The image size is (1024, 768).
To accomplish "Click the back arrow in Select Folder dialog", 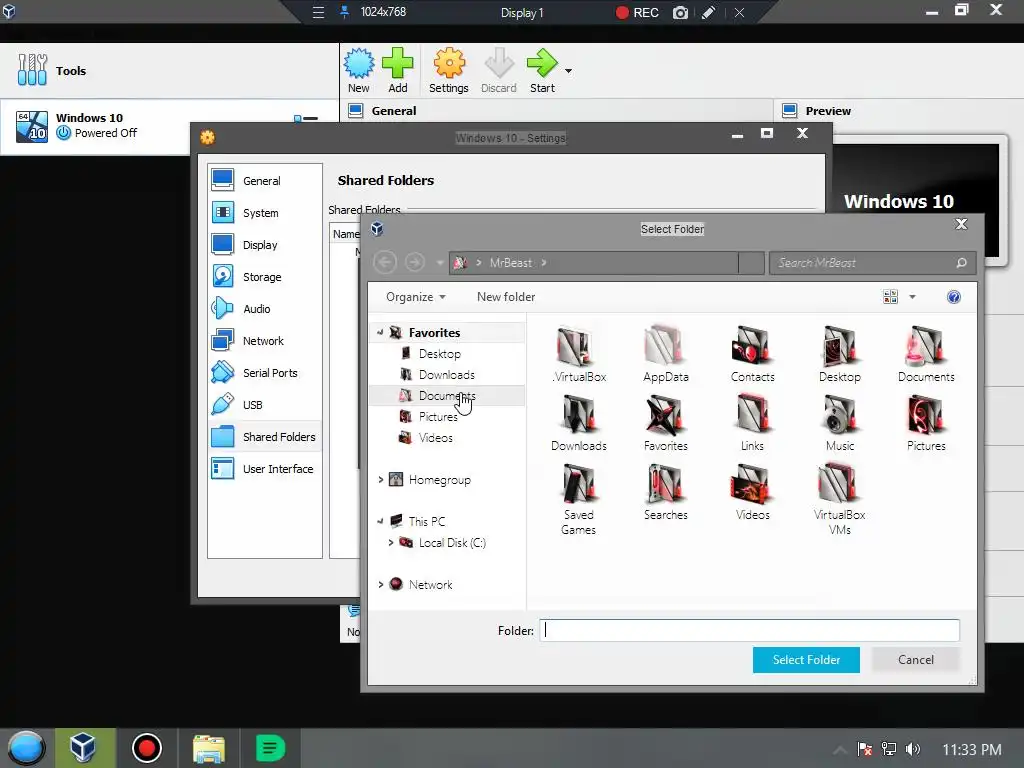I will (385, 263).
